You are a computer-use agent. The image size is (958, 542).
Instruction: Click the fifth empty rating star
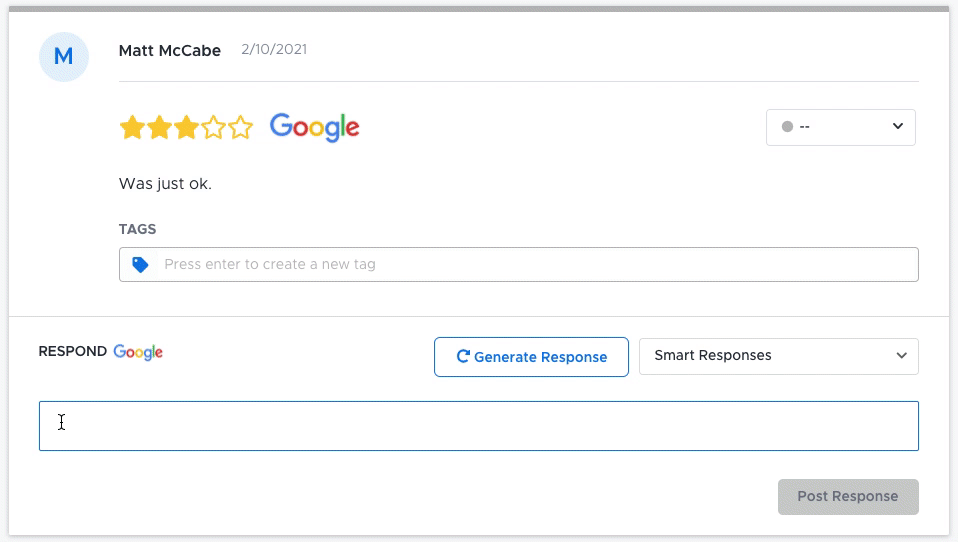click(240, 128)
